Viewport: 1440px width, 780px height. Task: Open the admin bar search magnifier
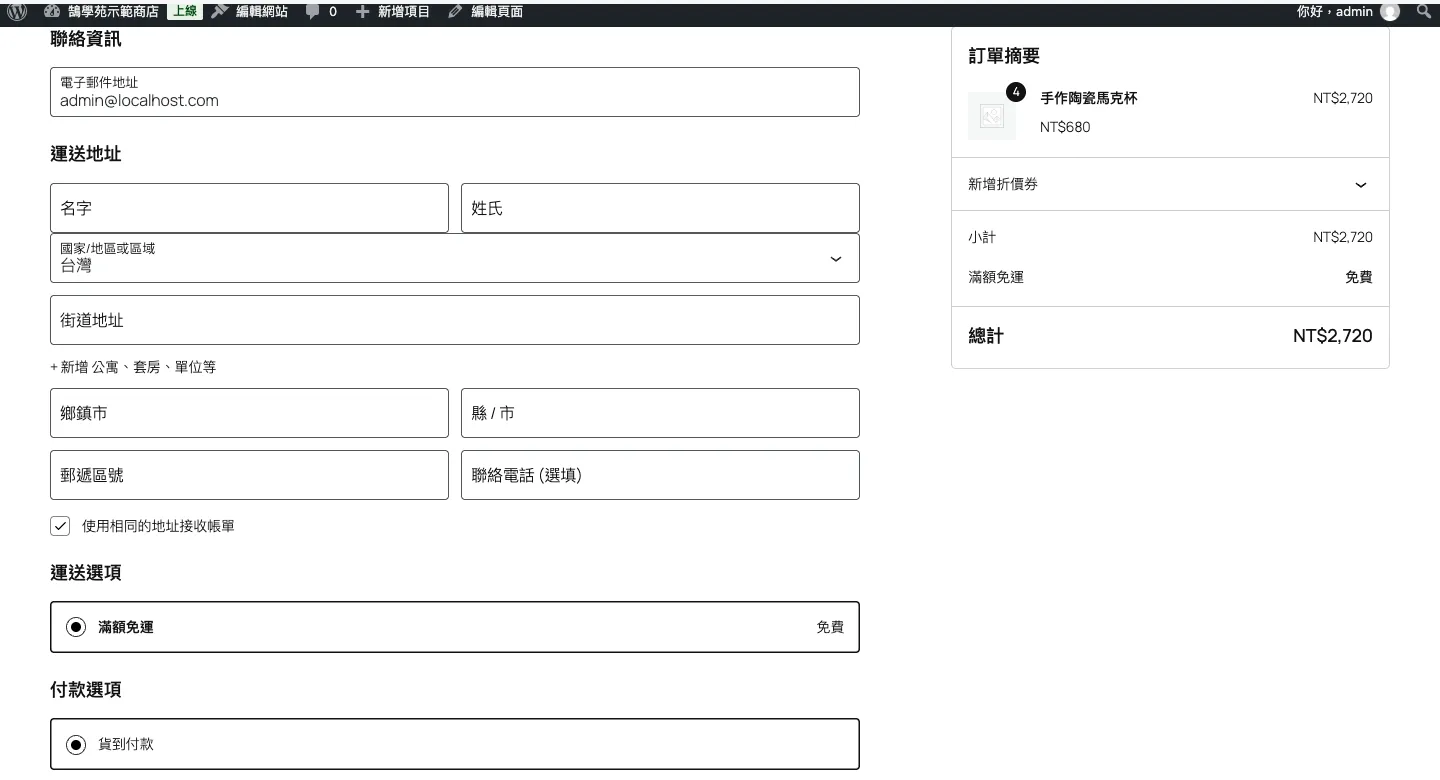(1424, 12)
